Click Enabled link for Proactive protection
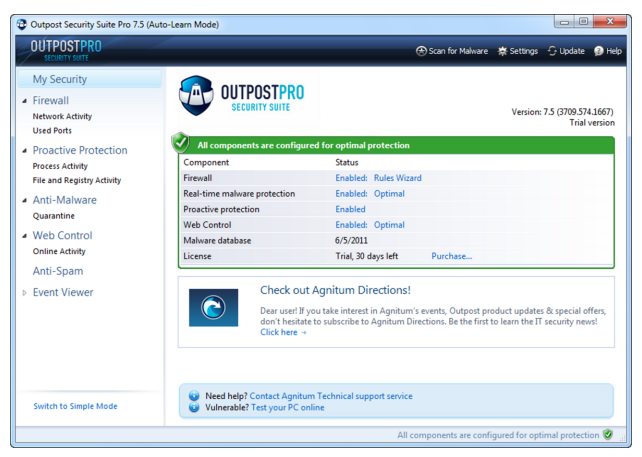Screen dimensions: 642x457 pyautogui.click(x=350, y=209)
